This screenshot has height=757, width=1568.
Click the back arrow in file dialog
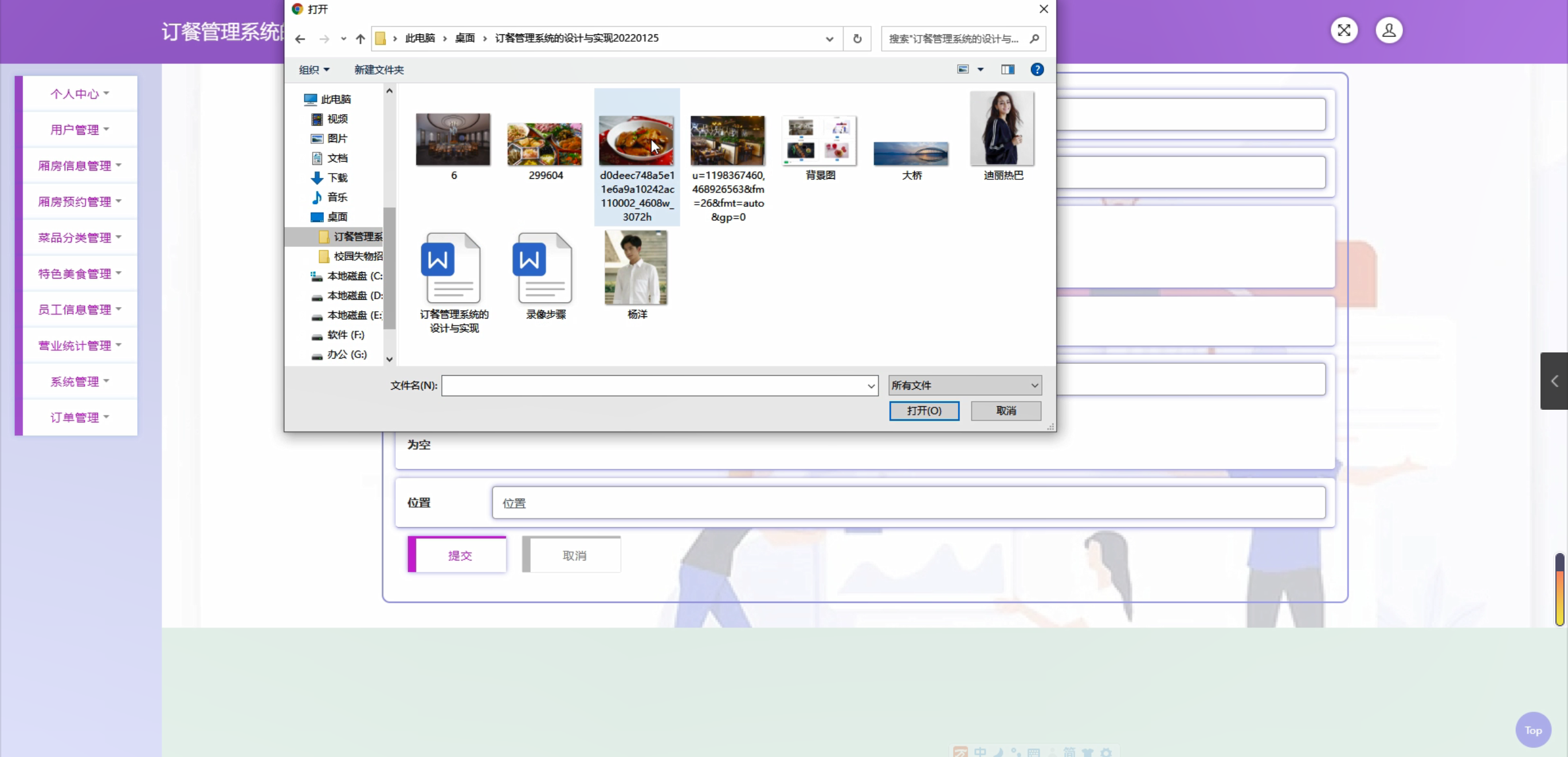pyautogui.click(x=300, y=39)
